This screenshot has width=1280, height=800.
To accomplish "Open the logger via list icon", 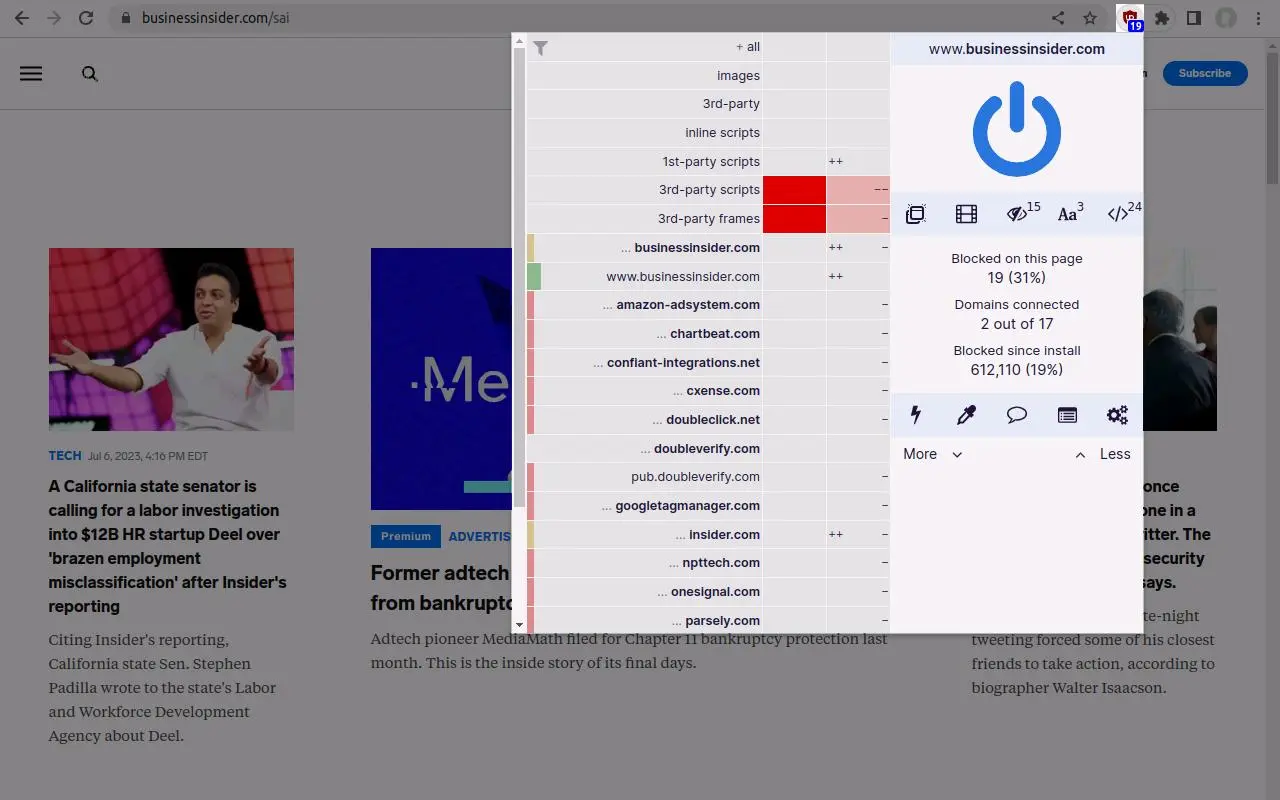I will click(1067, 414).
